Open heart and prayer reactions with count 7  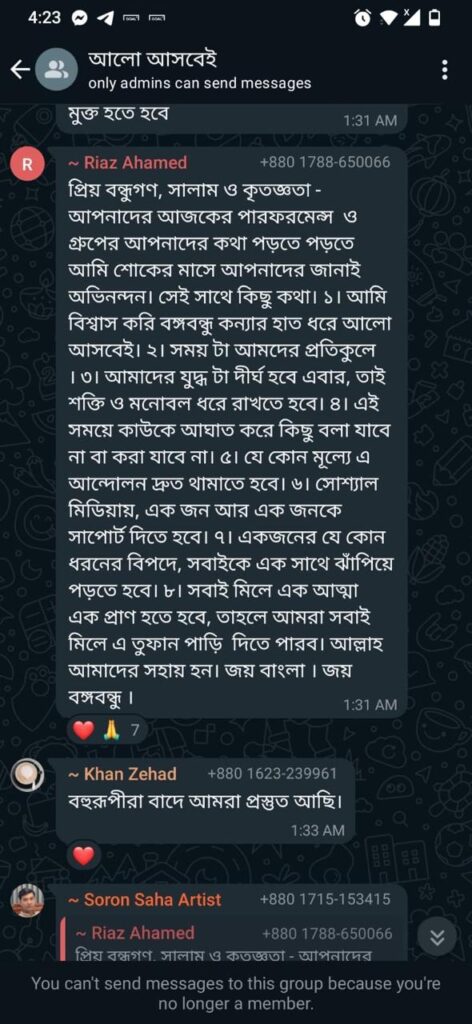pyautogui.click(x=107, y=731)
